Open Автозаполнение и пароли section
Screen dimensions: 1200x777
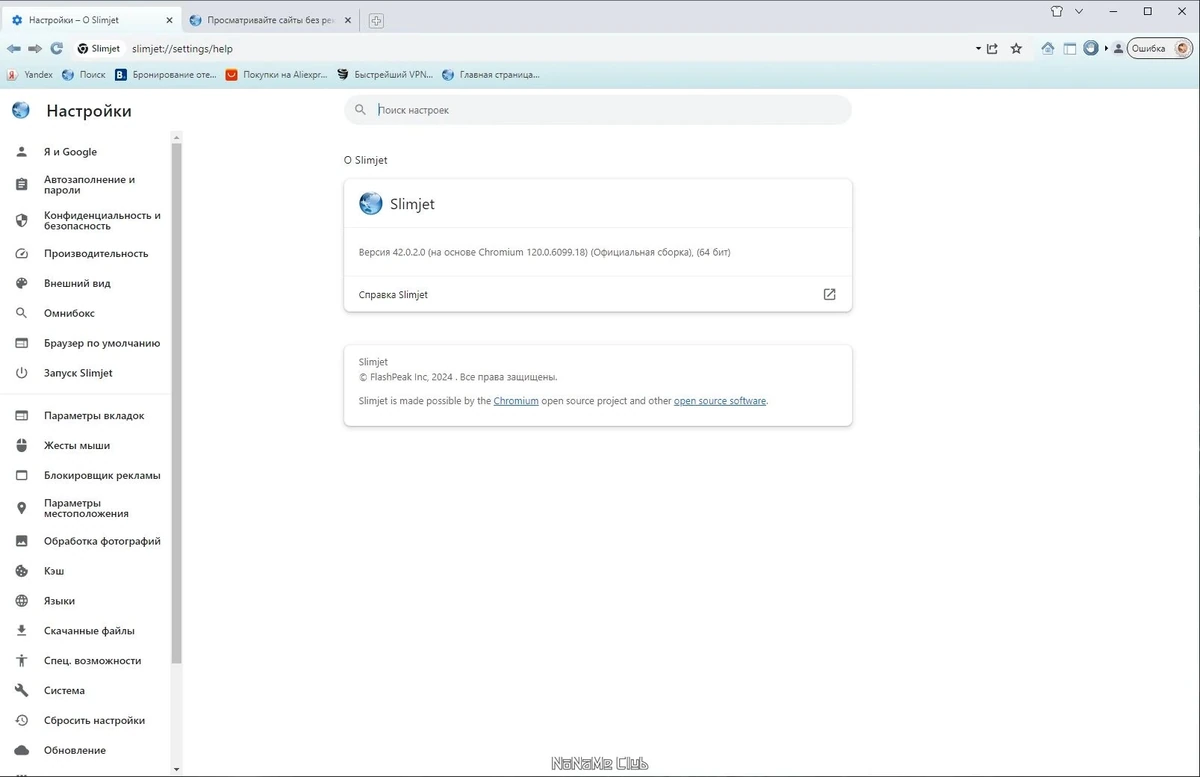(x=86, y=185)
